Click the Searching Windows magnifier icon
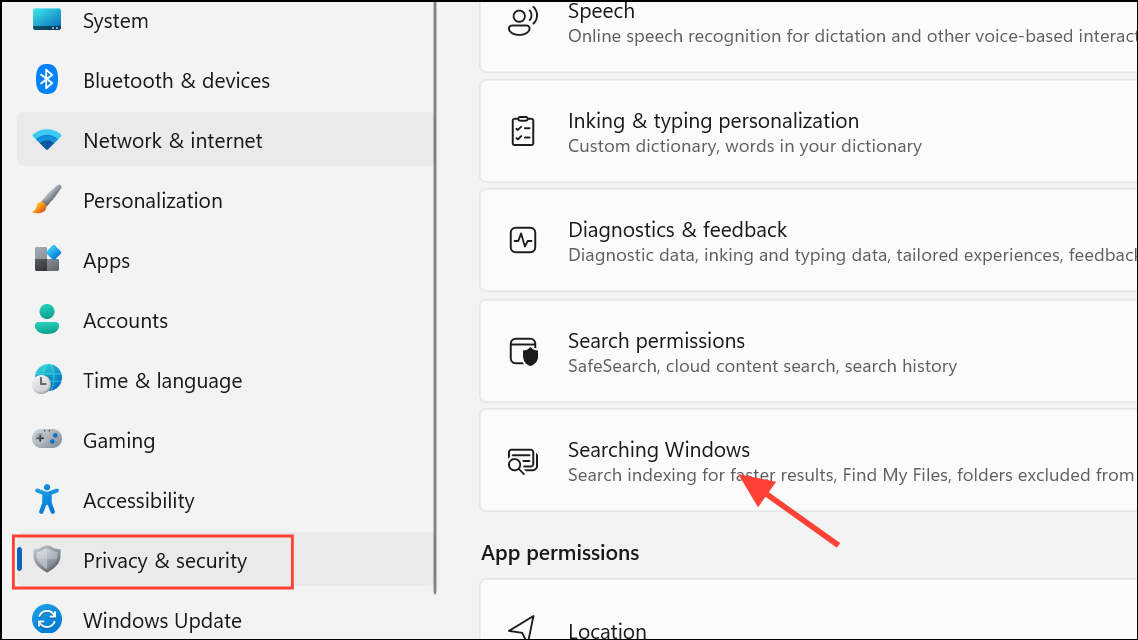Image resolution: width=1138 pixels, height=640 pixels. [522, 460]
